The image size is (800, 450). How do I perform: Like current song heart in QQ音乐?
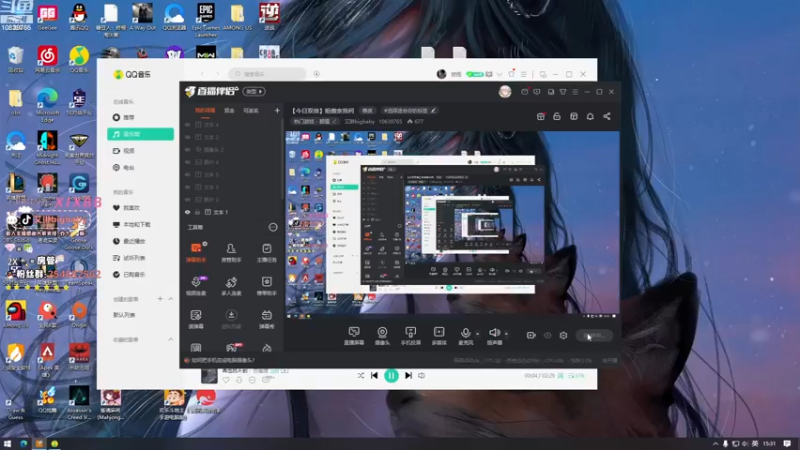226,380
